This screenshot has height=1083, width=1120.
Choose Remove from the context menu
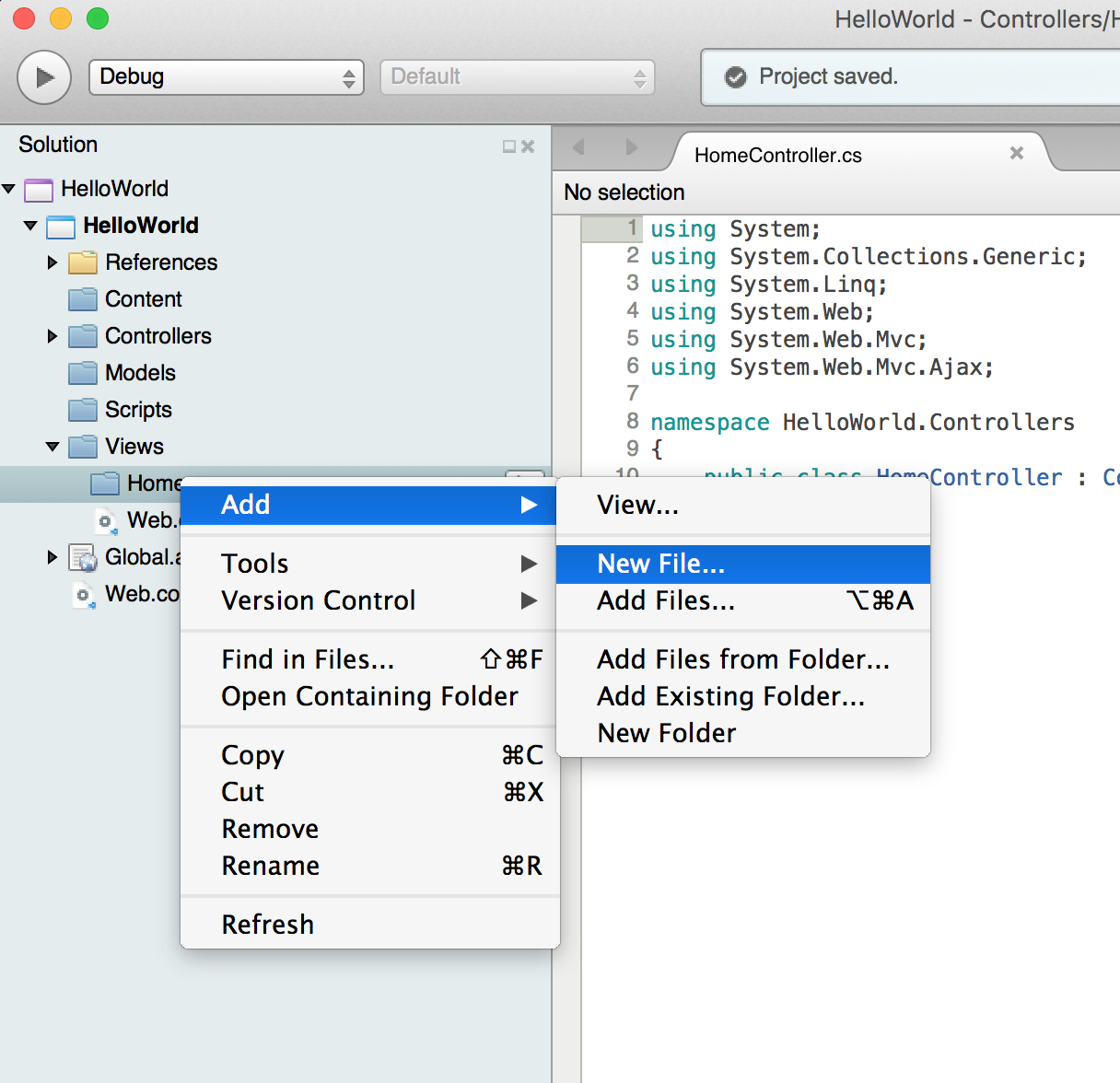coord(368,829)
